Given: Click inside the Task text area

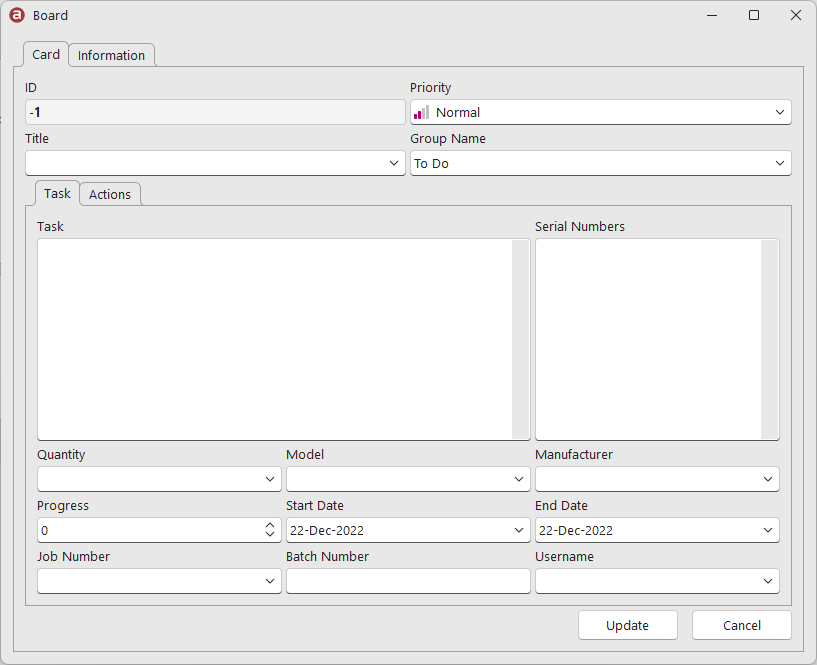Looking at the screenshot, I should click(275, 339).
